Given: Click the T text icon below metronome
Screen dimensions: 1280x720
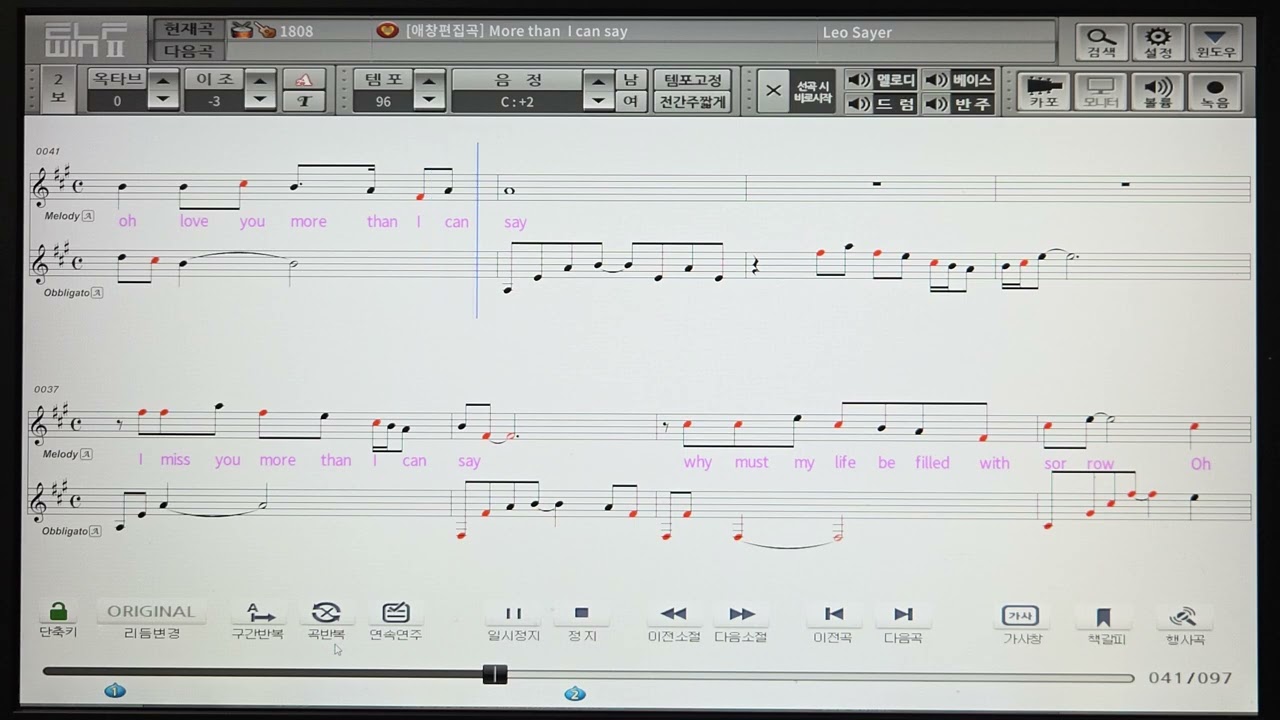Looking at the screenshot, I should (x=304, y=101).
